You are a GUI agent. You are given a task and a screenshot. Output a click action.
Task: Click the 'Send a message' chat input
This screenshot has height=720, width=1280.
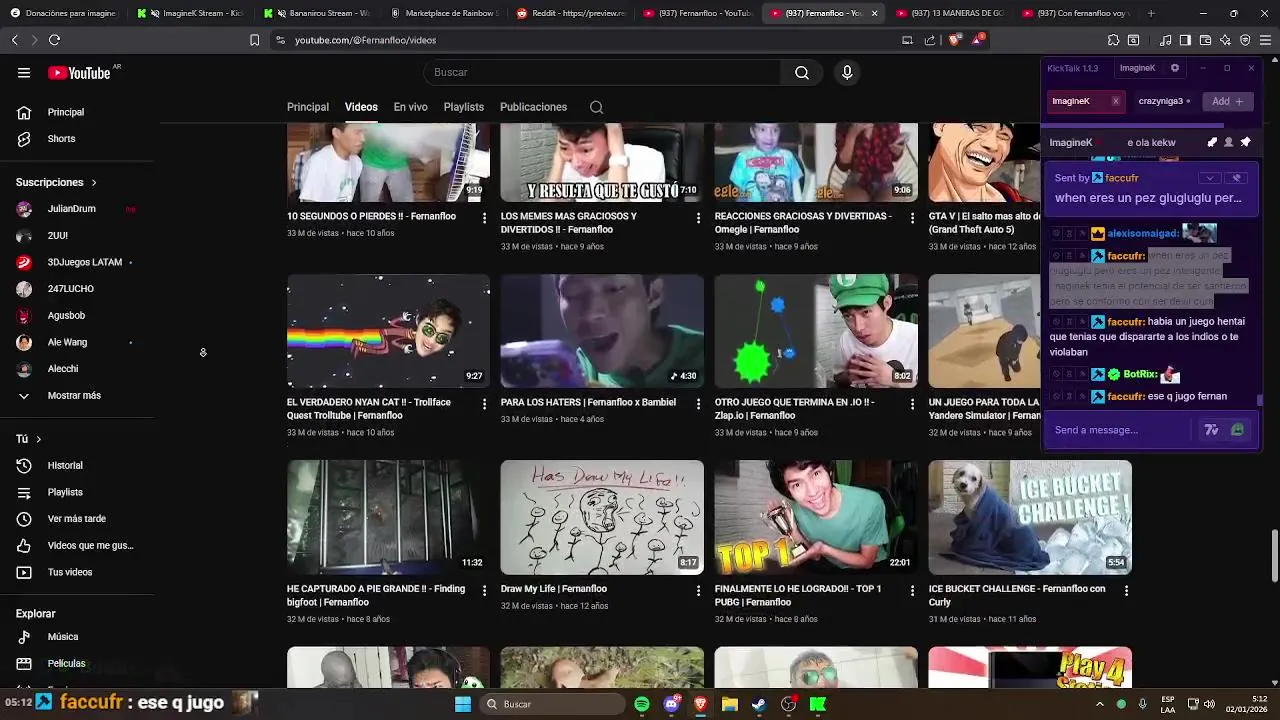(x=1120, y=430)
